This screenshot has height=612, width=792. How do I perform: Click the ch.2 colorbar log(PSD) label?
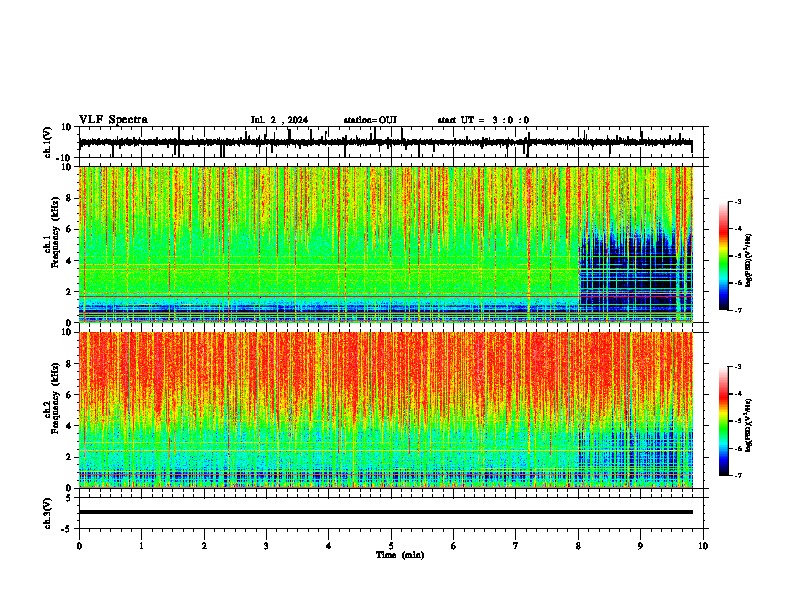[x=748, y=425]
